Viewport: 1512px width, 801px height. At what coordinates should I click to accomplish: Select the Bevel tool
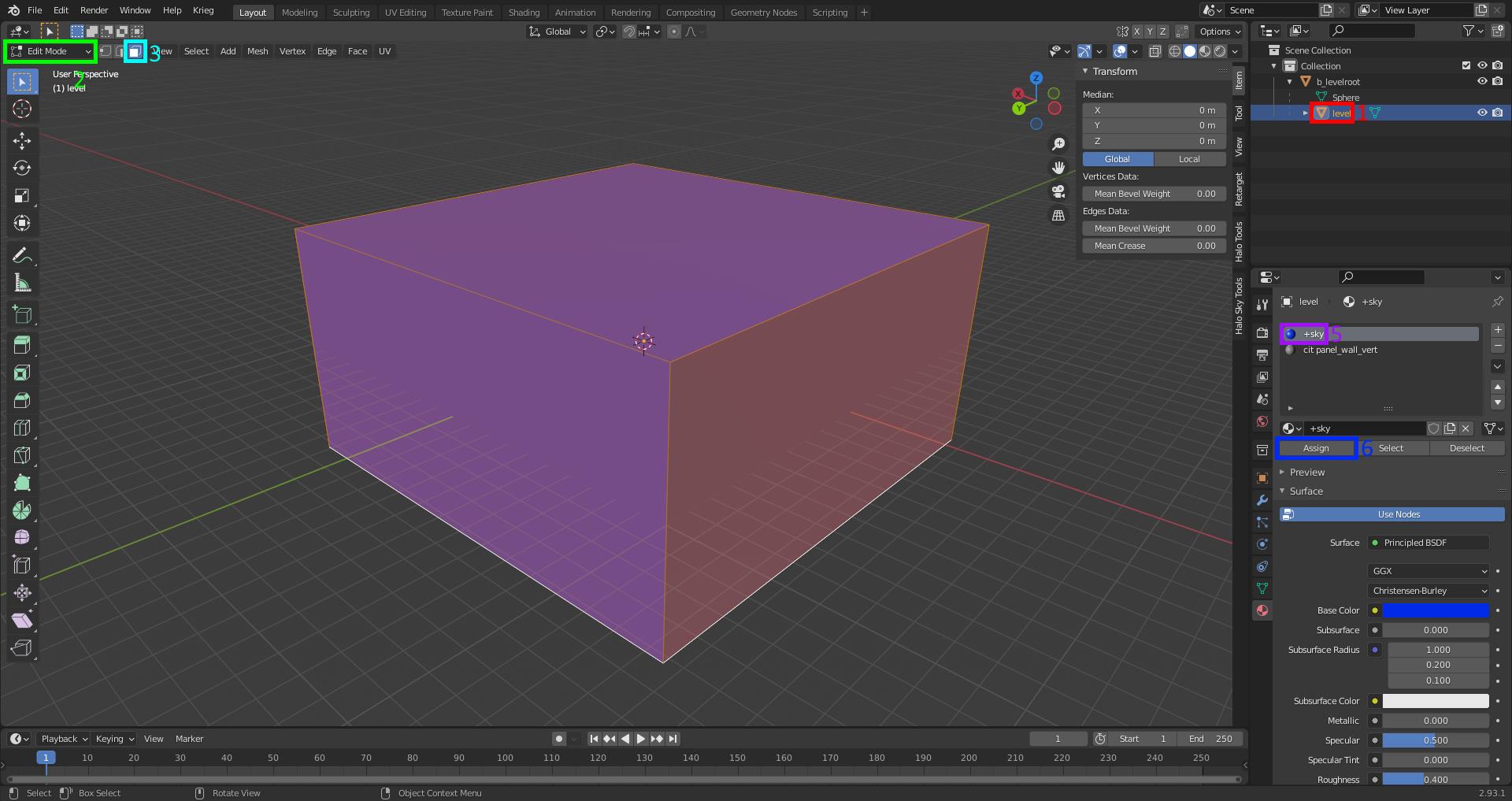pyautogui.click(x=22, y=400)
